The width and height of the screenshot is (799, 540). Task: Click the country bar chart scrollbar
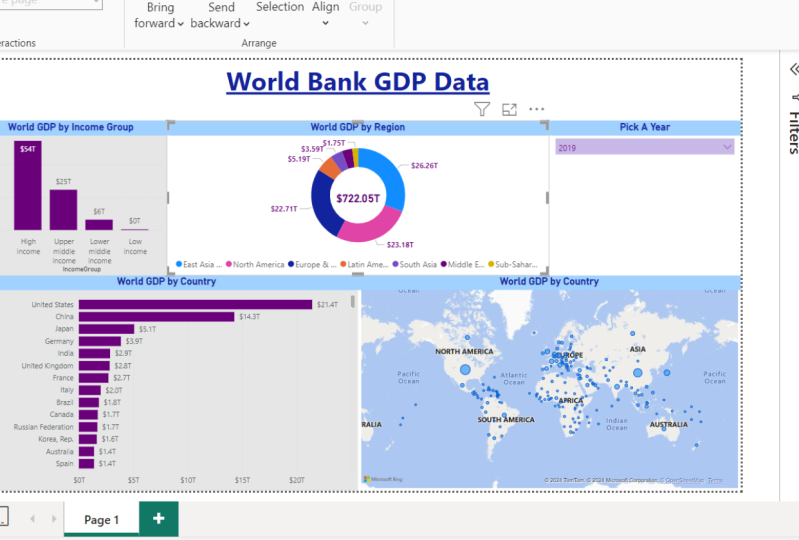pyautogui.click(x=353, y=302)
